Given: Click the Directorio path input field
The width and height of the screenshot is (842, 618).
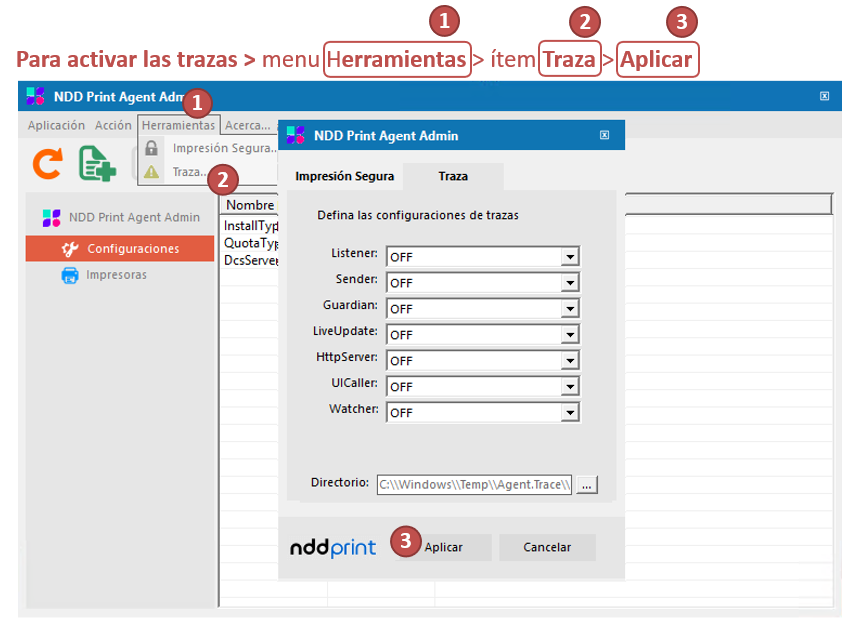Looking at the screenshot, I should [x=474, y=485].
